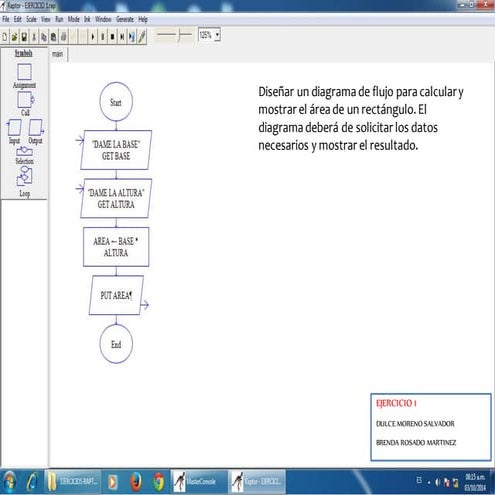
Task: Select the Loop symbol
Action: [25, 177]
